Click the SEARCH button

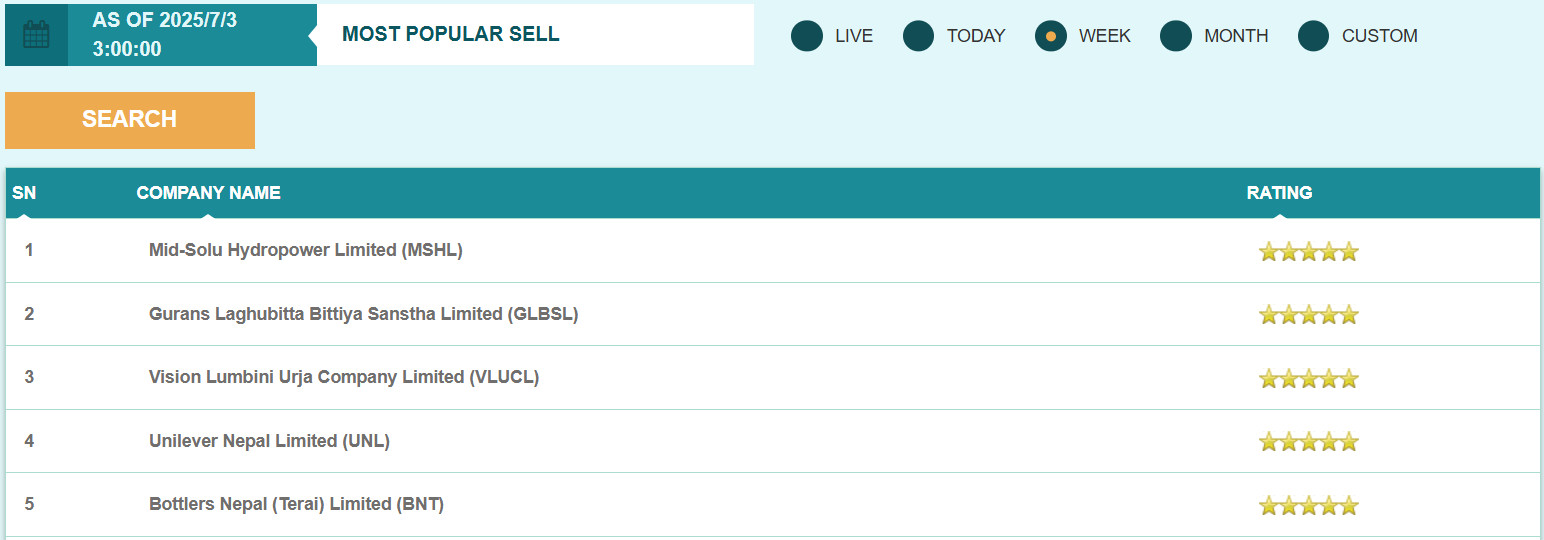130,120
